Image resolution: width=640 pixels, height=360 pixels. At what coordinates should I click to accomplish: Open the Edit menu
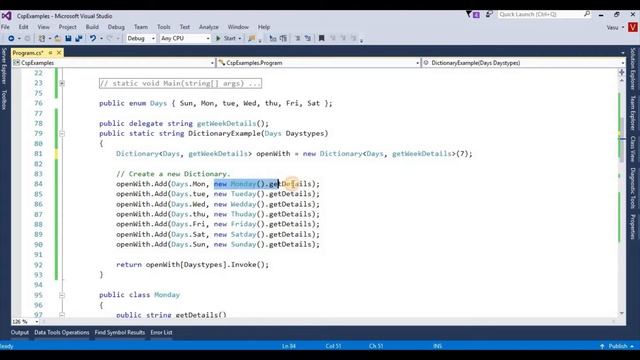(24, 27)
